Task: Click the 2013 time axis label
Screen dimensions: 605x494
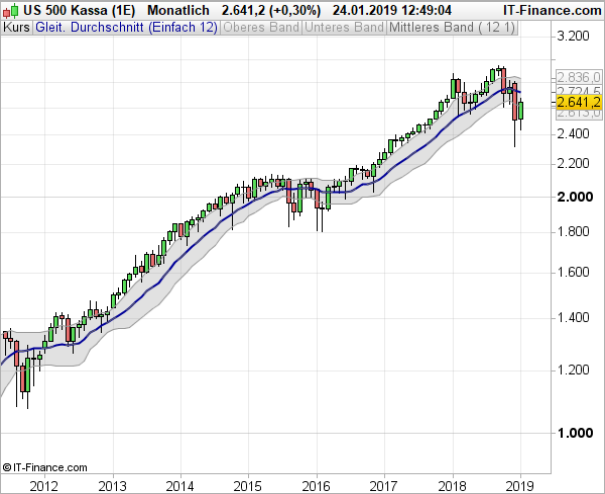Action: coord(113,486)
